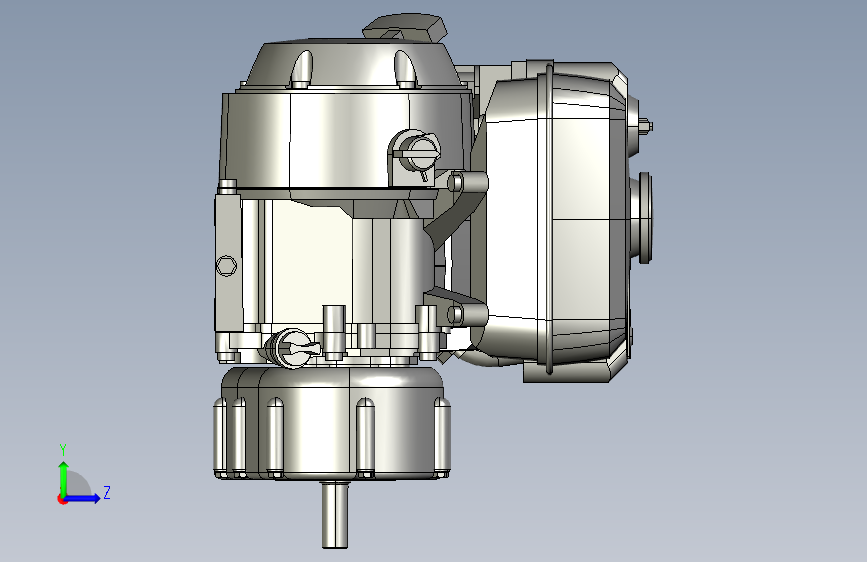Viewport: 867px width, 562px height.
Task: Select the slotted plug on the upper housing
Action: click(419, 152)
